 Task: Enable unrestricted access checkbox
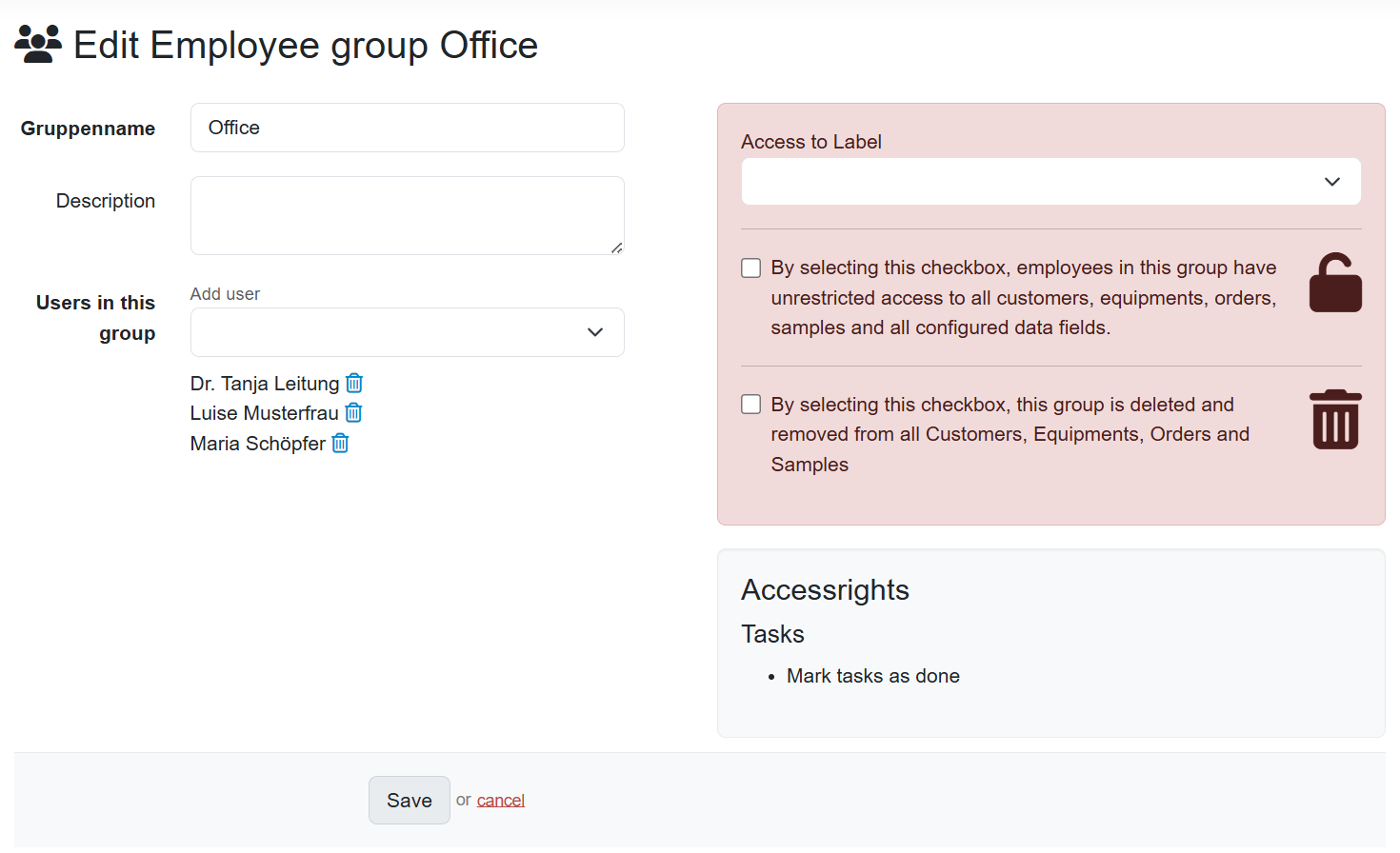[751, 268]
